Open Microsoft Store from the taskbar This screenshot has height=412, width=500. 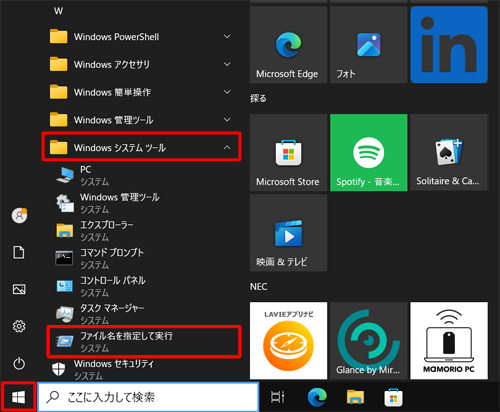click(393, 397)
